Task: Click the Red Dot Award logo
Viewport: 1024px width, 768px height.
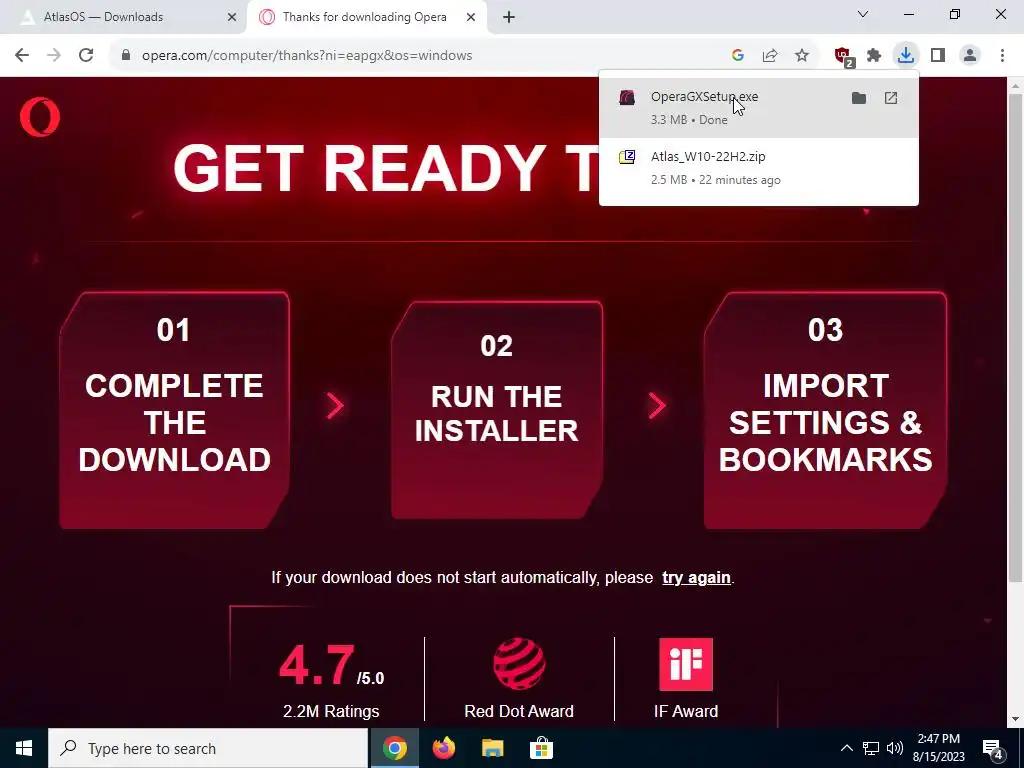Action: (519, 664)
